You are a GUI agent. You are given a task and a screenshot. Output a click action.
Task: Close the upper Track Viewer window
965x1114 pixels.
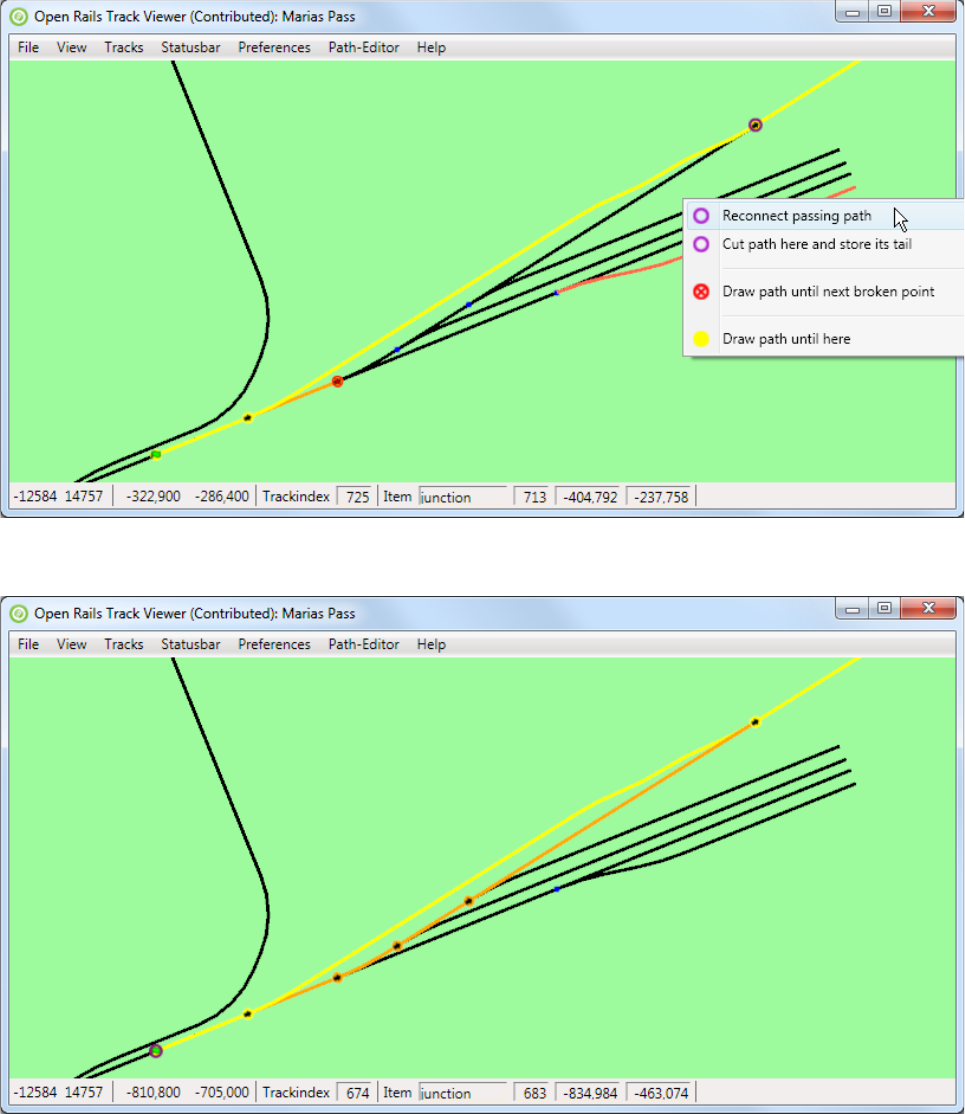coord(928,12)
